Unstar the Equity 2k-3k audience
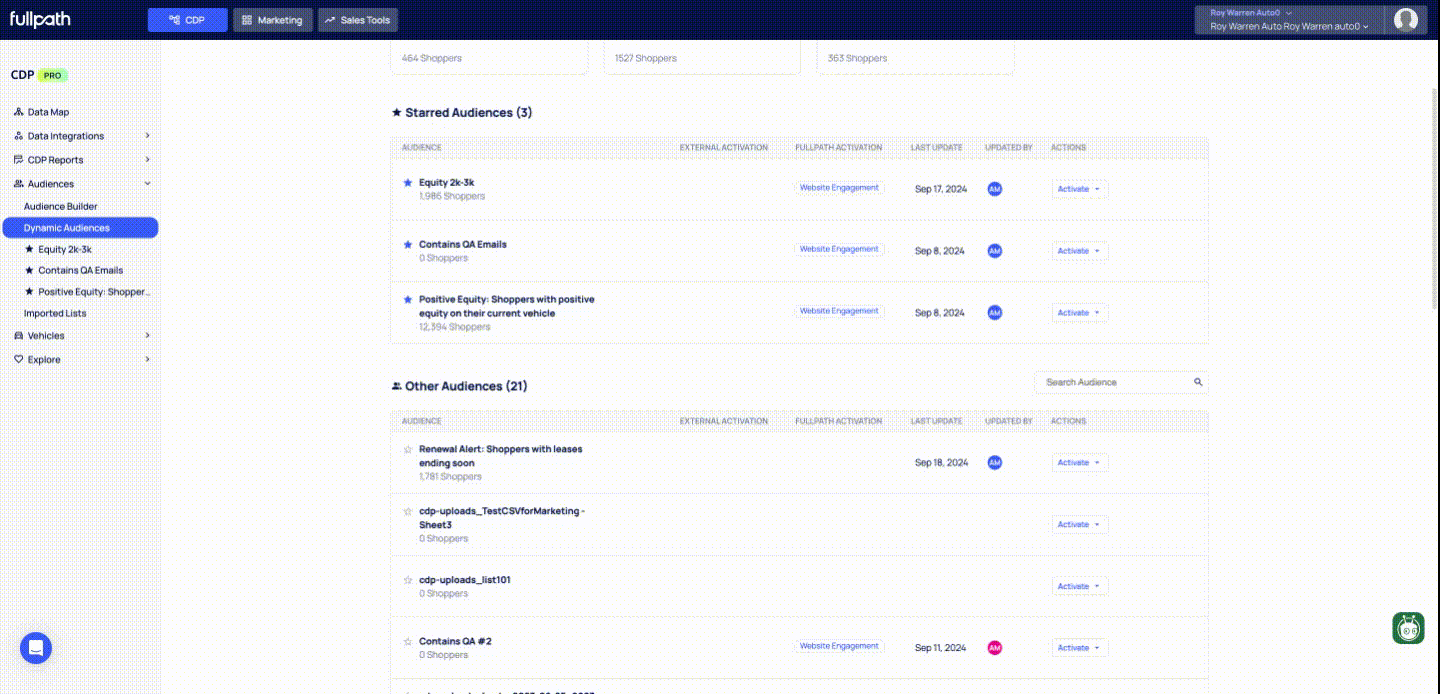This screenshot has width=1440, height=694. (x=407, y=183)
